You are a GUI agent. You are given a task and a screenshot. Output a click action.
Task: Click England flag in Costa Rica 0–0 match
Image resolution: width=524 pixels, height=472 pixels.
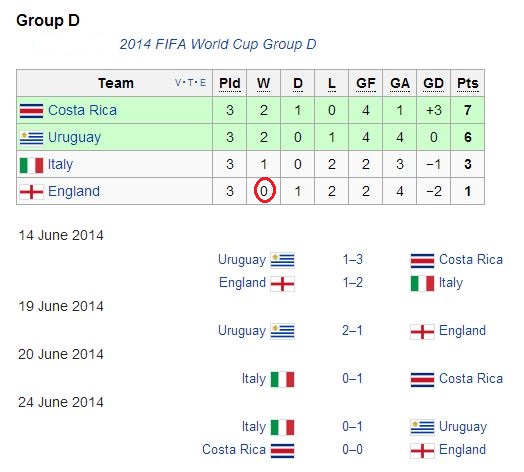pyautogui.click(x=422, y=451)
